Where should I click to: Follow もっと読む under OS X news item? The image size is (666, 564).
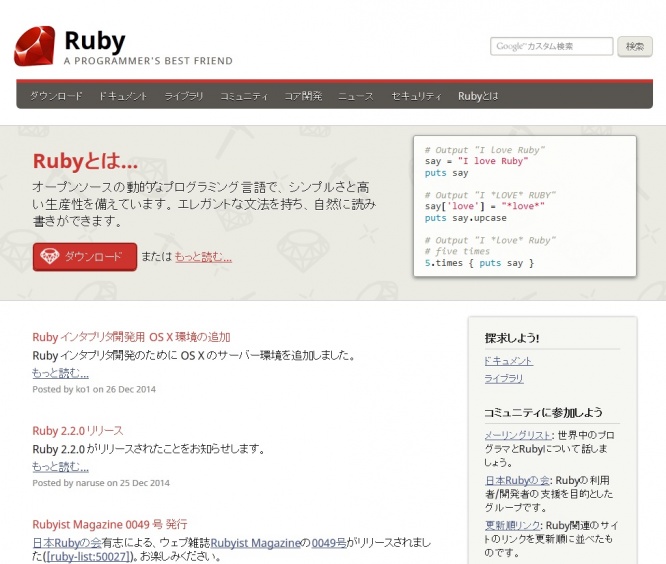[x=60, y=373]
